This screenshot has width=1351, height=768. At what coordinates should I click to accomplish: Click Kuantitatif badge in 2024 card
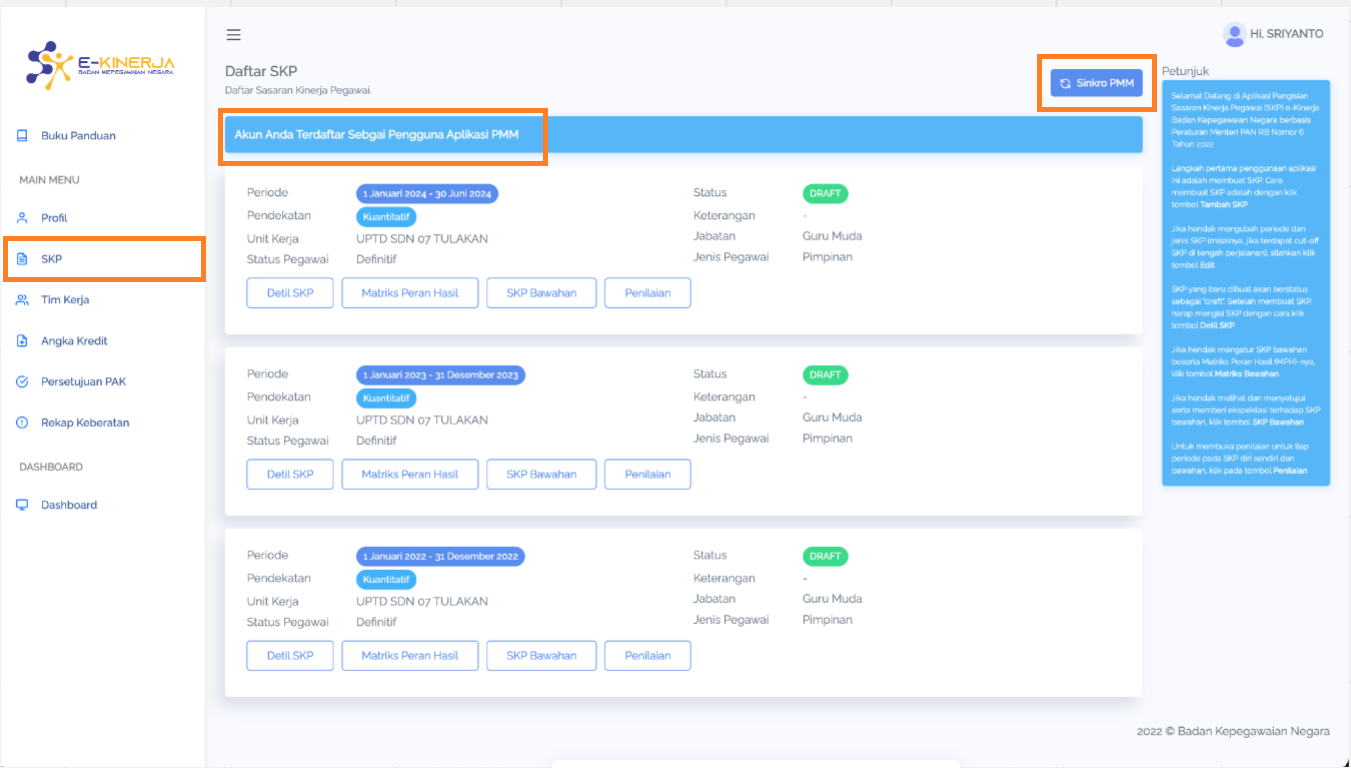(x=386, y=216)
